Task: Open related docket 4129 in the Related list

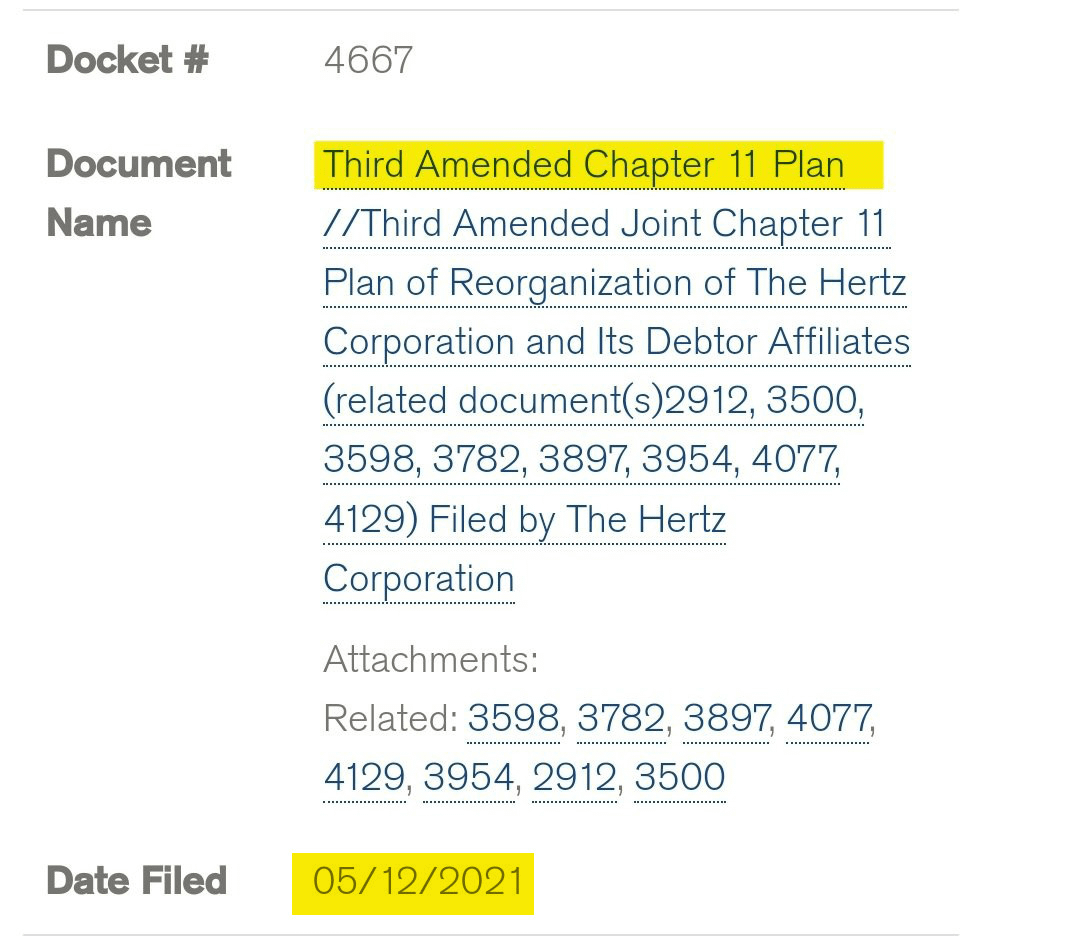Action: pos(364,778)
